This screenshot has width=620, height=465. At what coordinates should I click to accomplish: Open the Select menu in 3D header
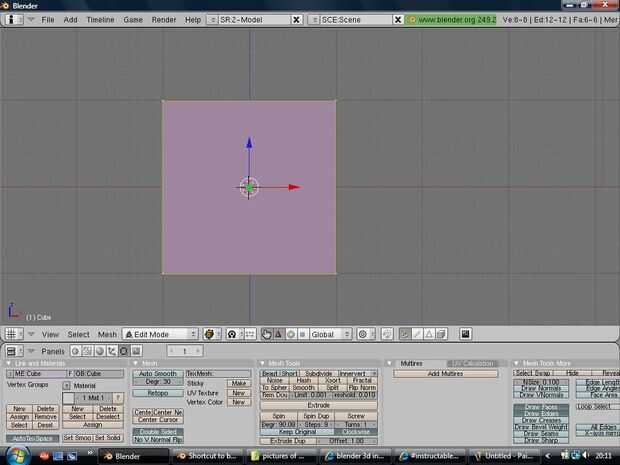click(x=78, y=335)
